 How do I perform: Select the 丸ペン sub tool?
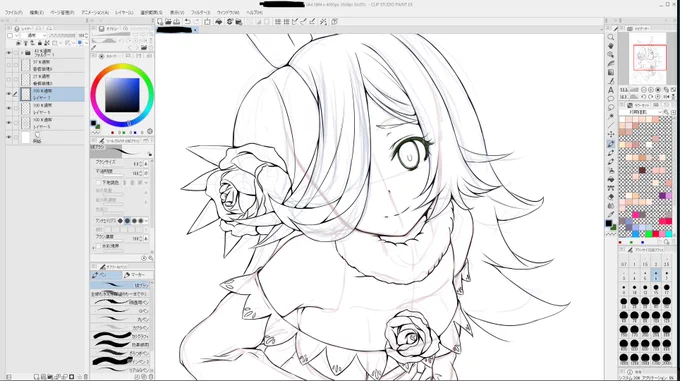click(x=121, y=319)
